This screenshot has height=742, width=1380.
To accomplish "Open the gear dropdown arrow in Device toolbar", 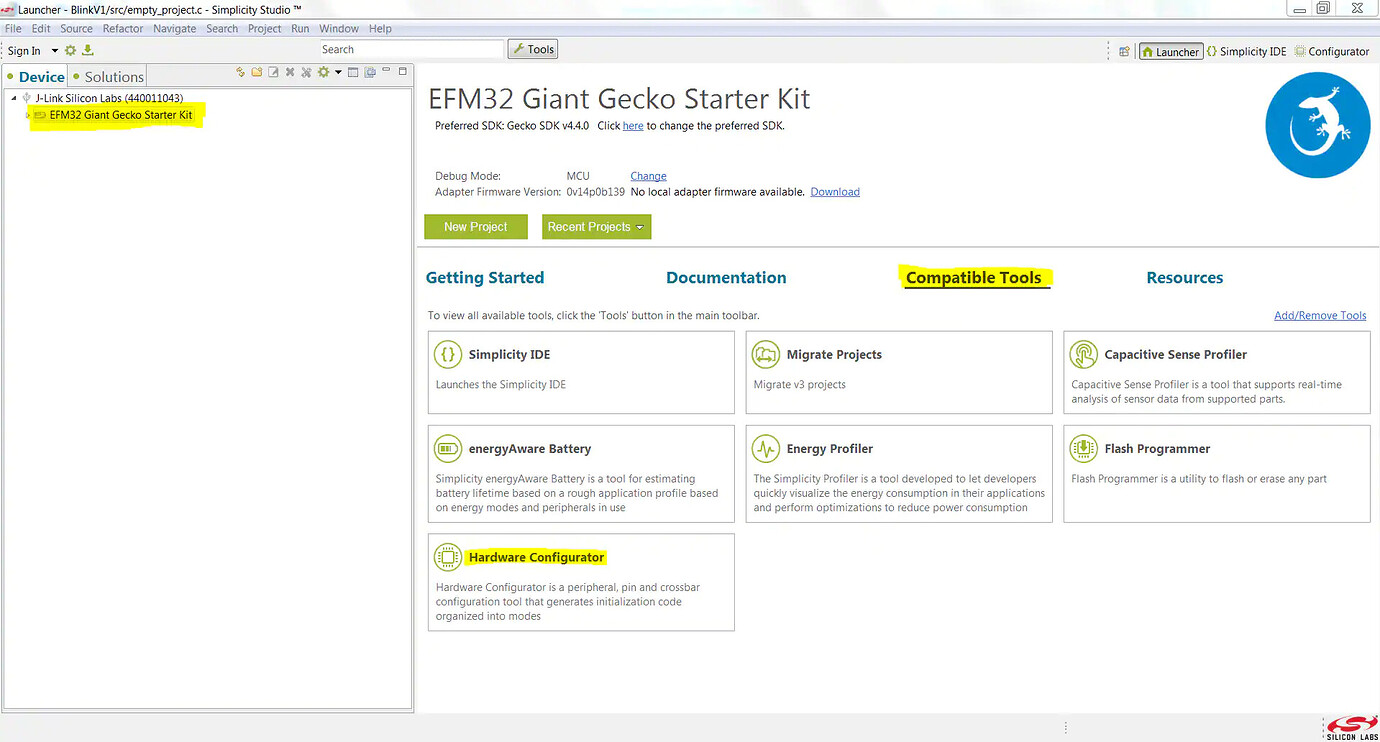I will coord(338,71).
